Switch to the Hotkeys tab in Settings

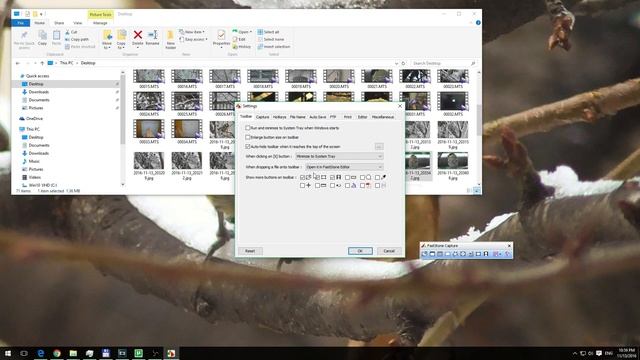(280, 117)
